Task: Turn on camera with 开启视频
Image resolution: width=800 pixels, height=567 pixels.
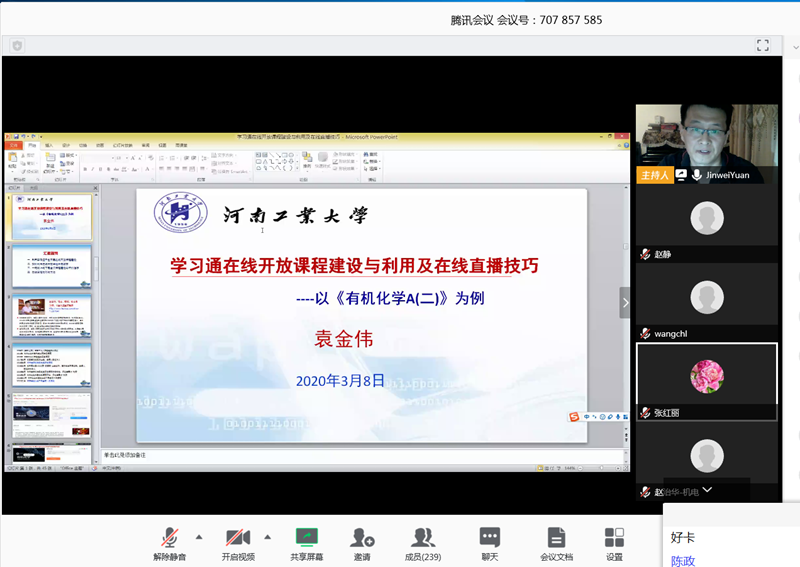Action: coord(238,543)
